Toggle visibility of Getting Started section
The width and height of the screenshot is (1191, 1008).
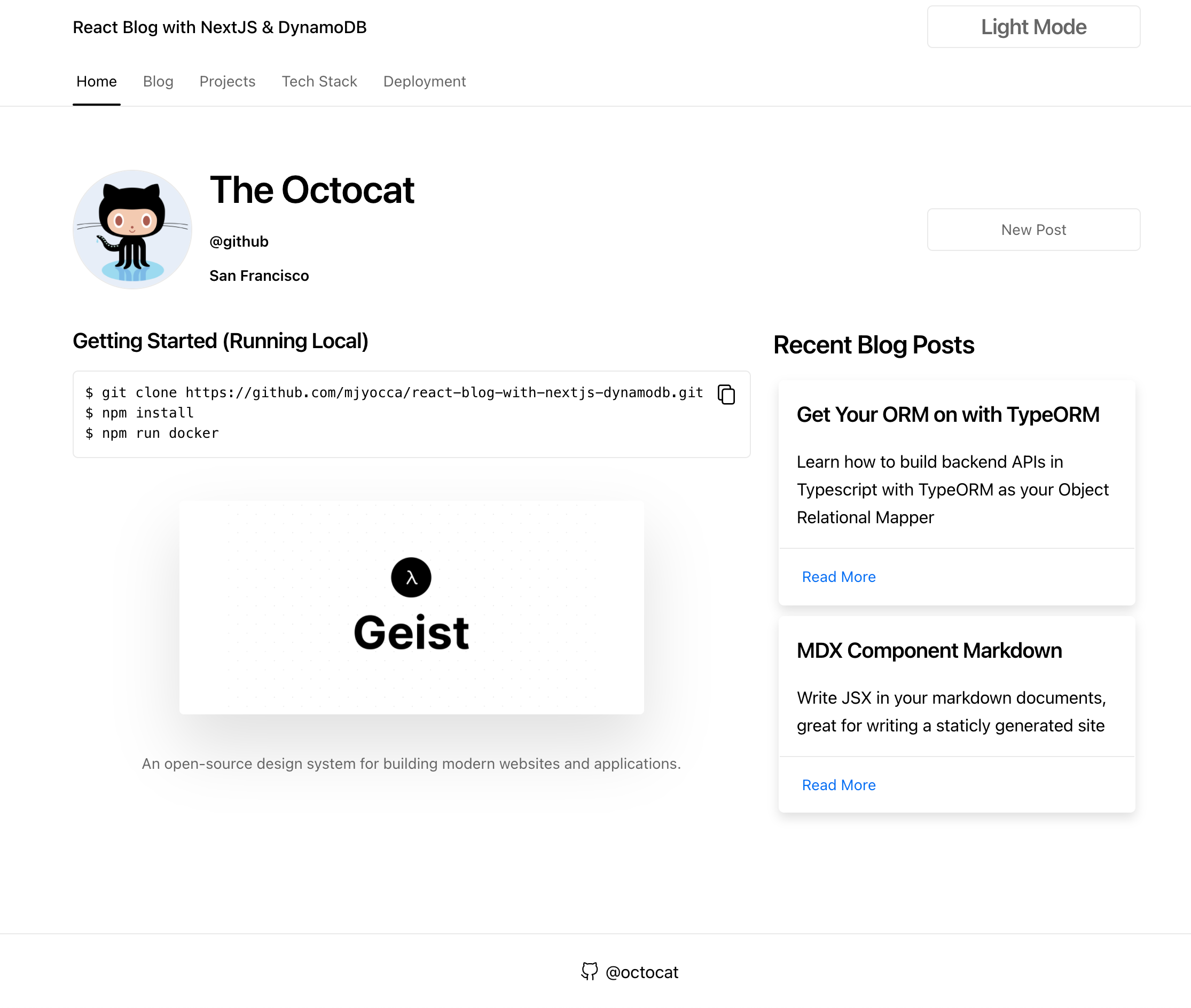(220, 341)
